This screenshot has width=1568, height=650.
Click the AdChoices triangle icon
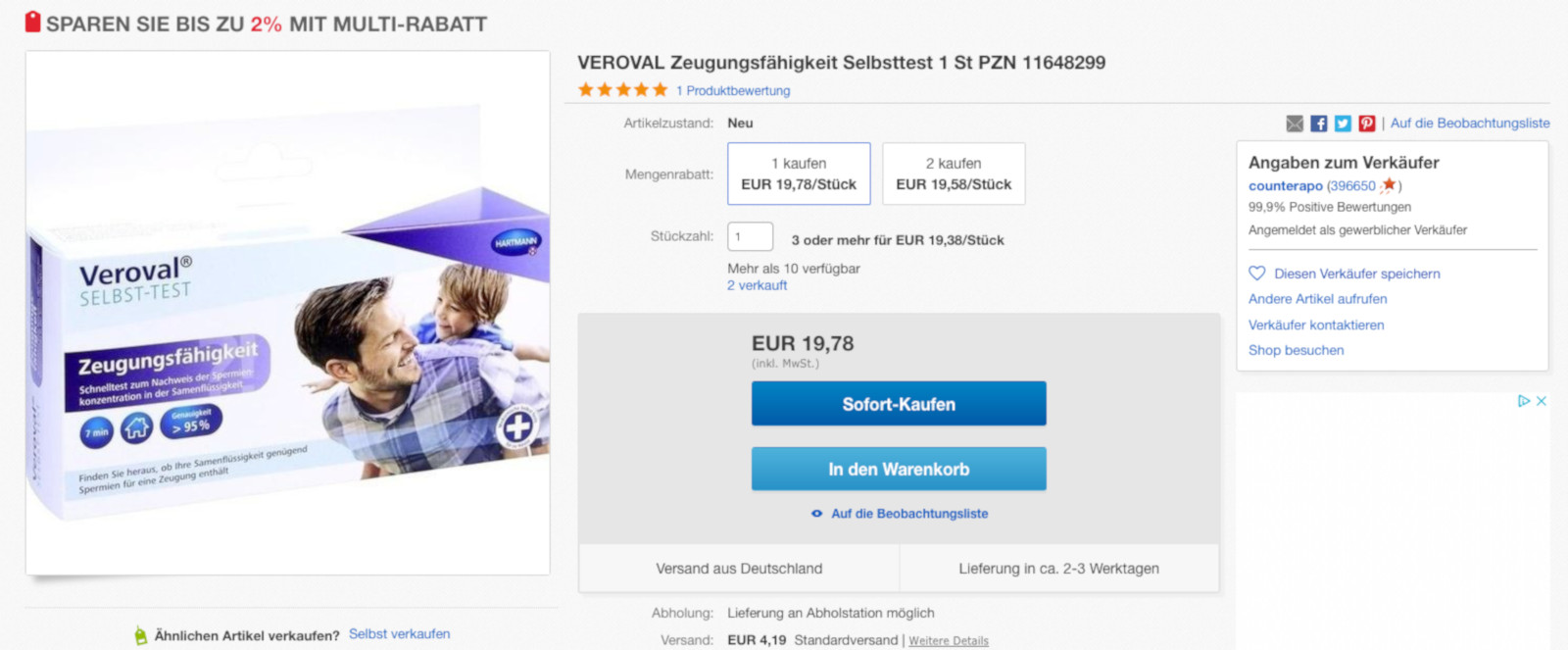tap(1524, 401)
